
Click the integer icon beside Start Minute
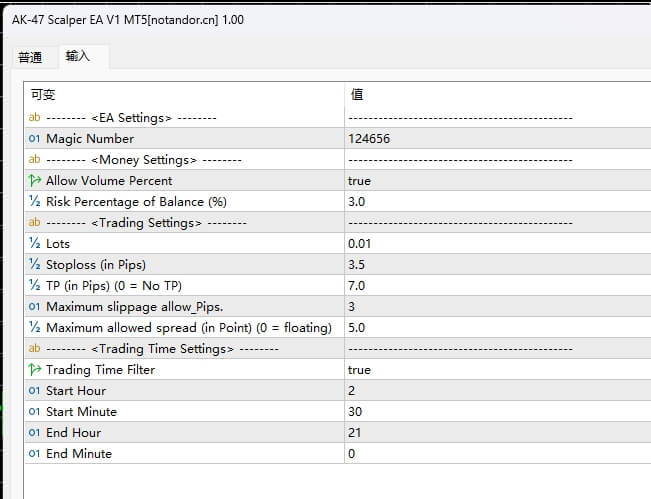point(34,411)
